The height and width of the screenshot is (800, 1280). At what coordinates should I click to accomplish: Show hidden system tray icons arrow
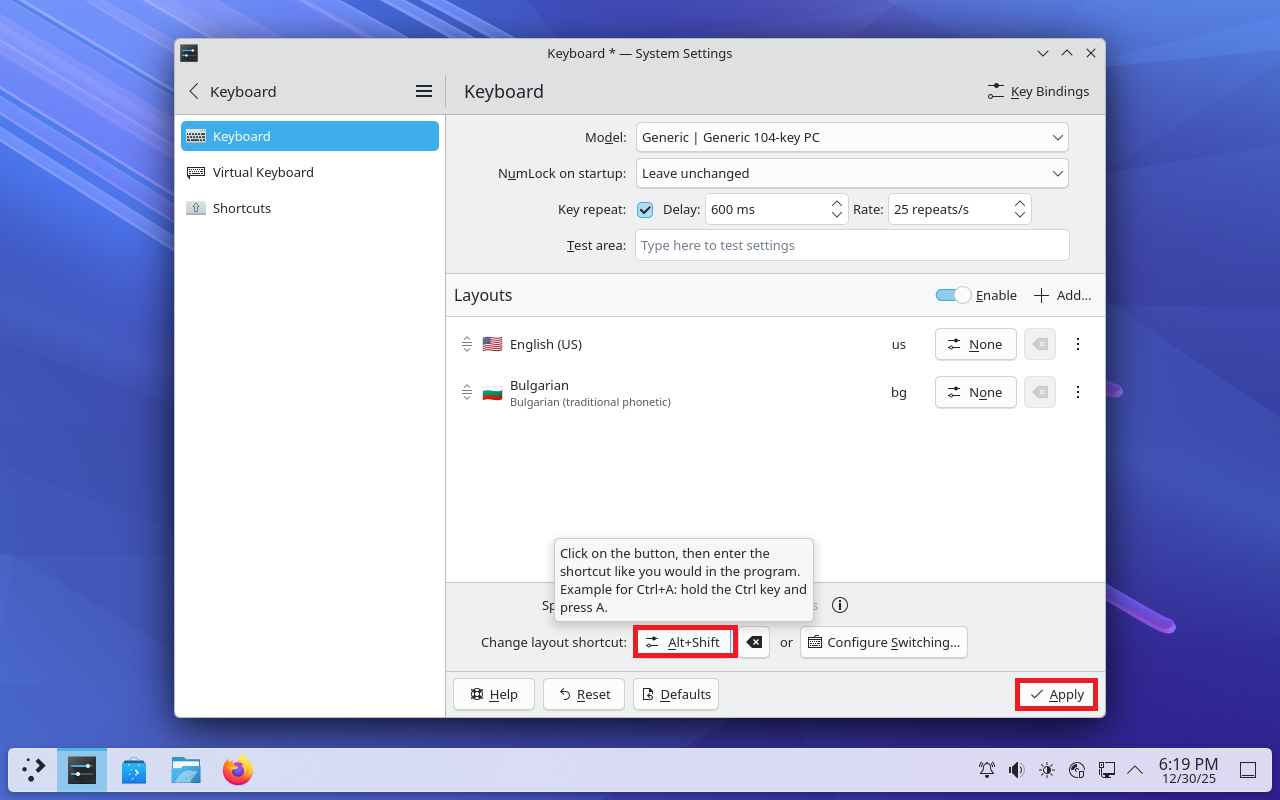pyautogui.click(x=1135, y=770)
